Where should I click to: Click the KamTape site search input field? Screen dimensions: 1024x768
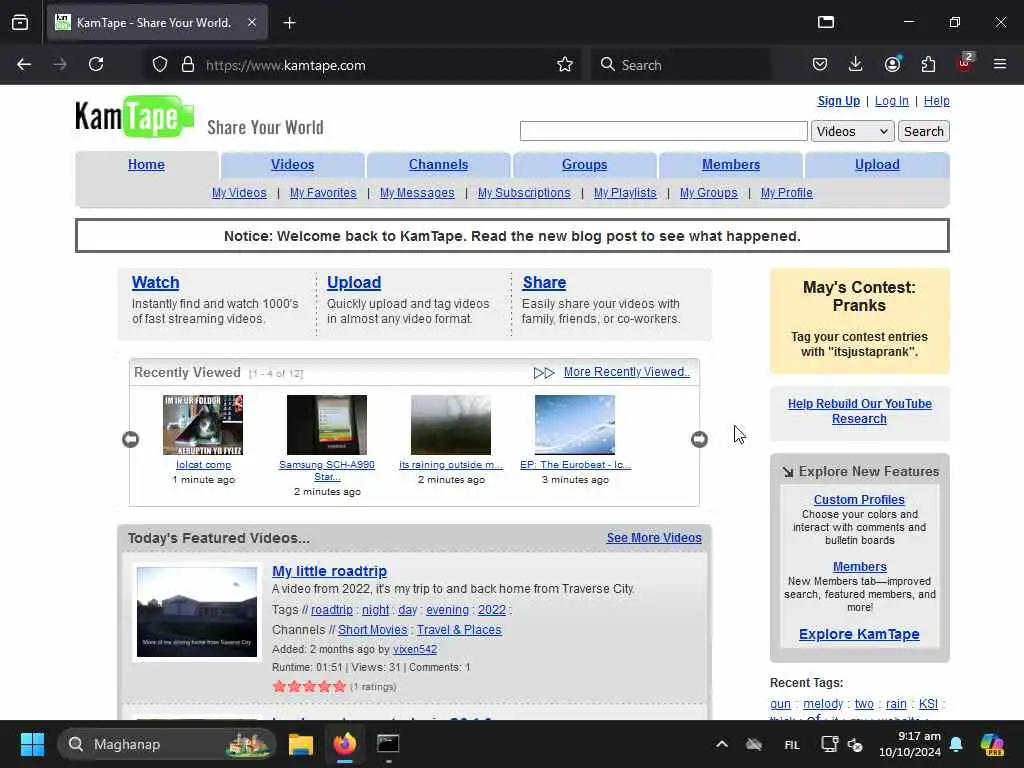664,131
